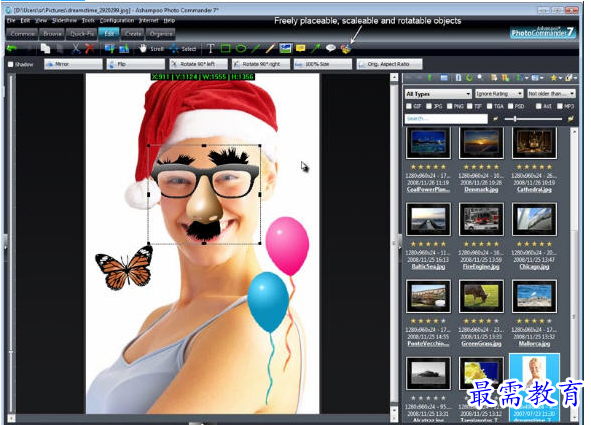Click the blue list view icon in browser panel
The width and height of the screenshot is (591, 425).
tap(444, 78)
